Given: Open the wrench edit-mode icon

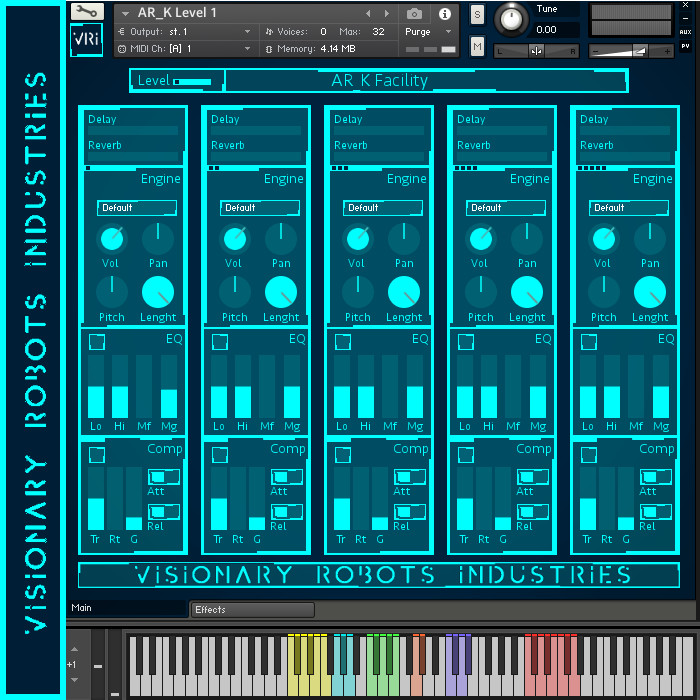Looking at the screenshot, I should coord(87,11).
